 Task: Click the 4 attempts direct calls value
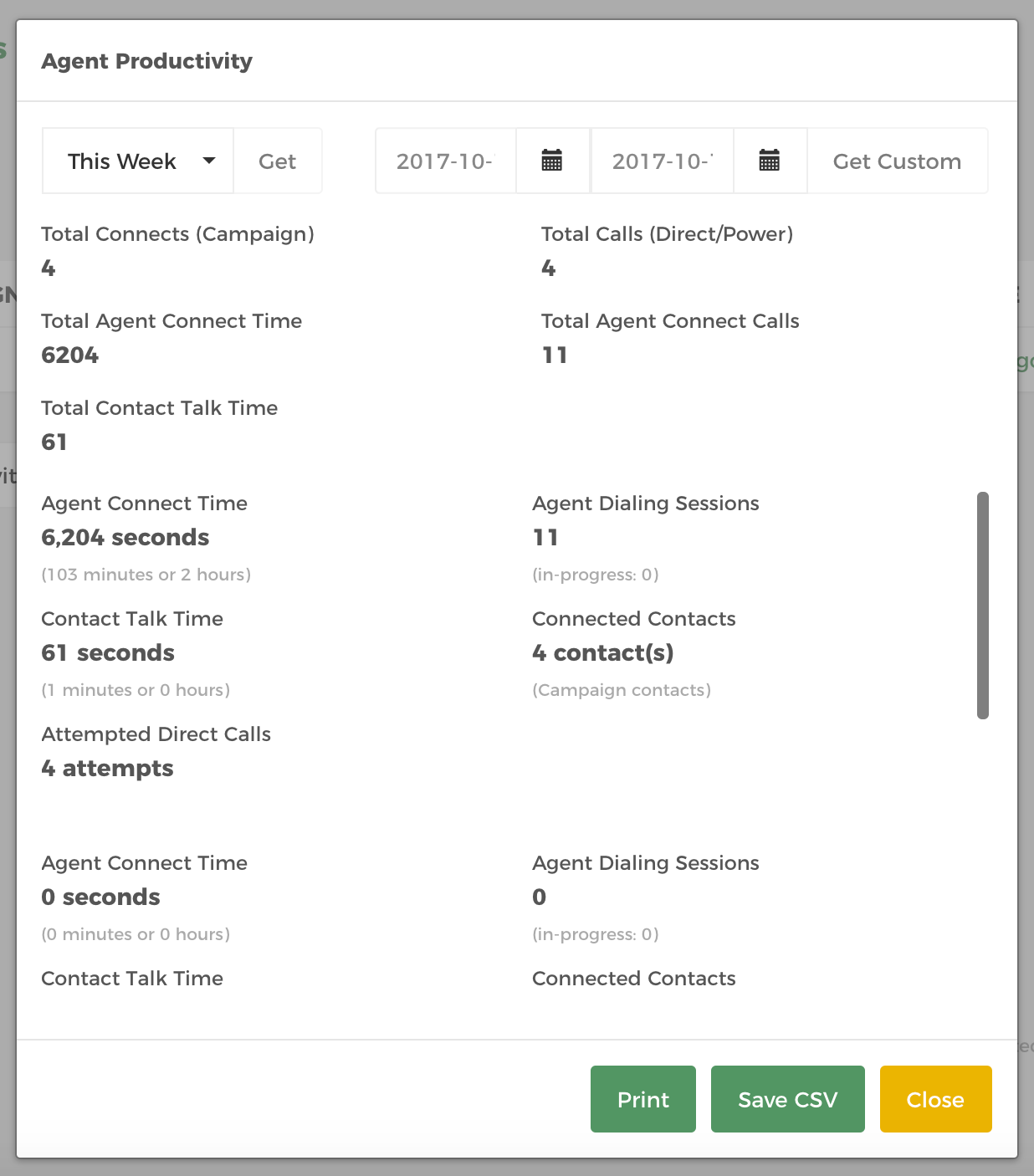[x=108, y=769]
